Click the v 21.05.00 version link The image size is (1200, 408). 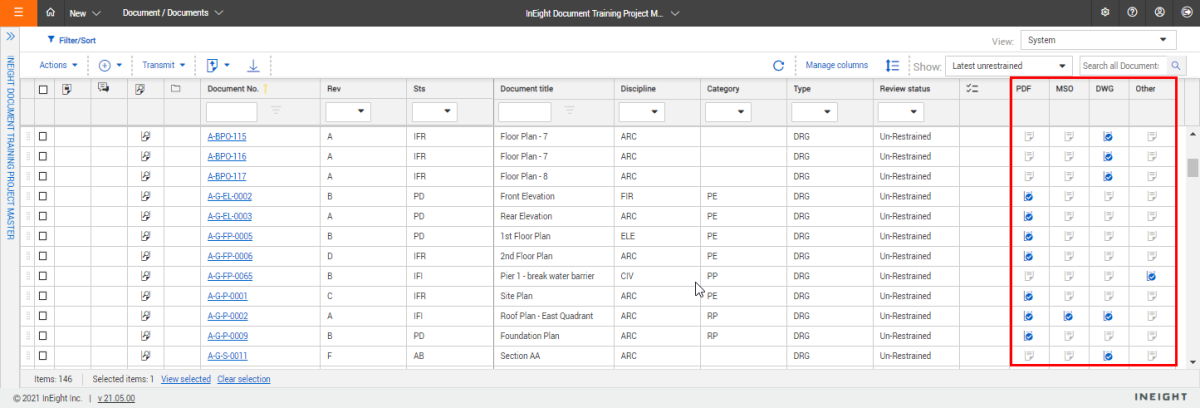coord(117,398)
